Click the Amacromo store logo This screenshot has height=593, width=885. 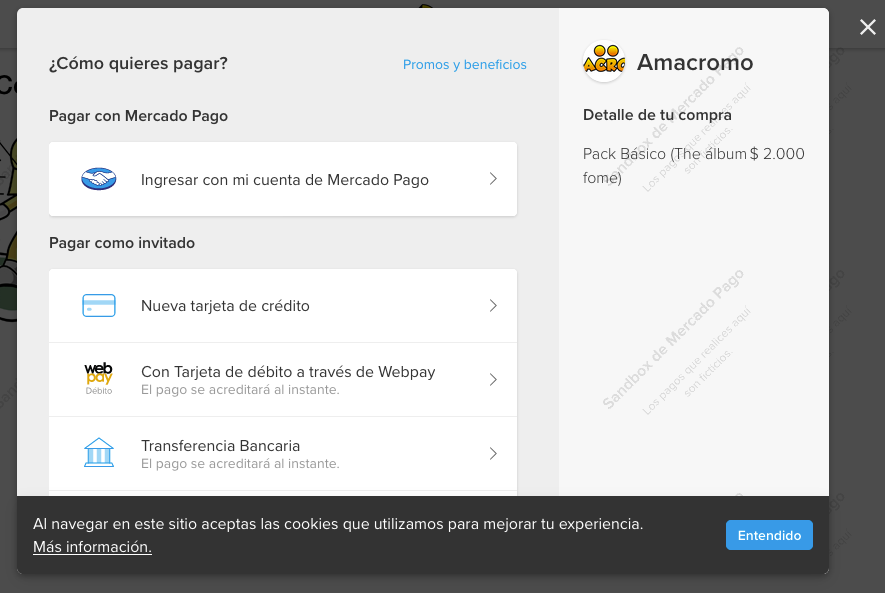pos(604,61)
